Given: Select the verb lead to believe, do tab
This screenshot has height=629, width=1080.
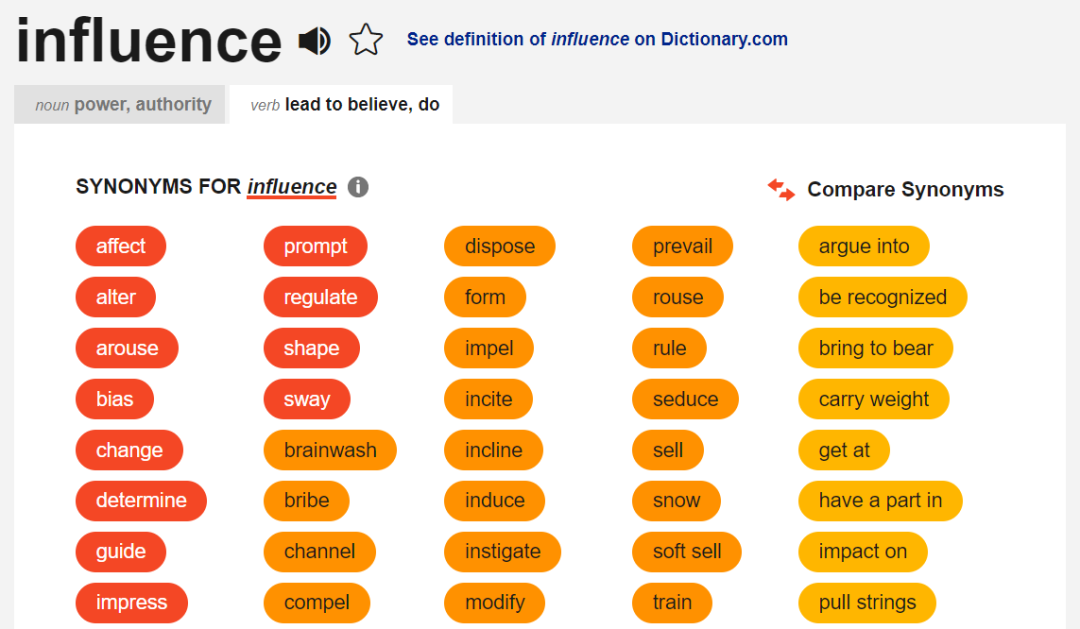Looking at the screenshot, I should point(341,104).
